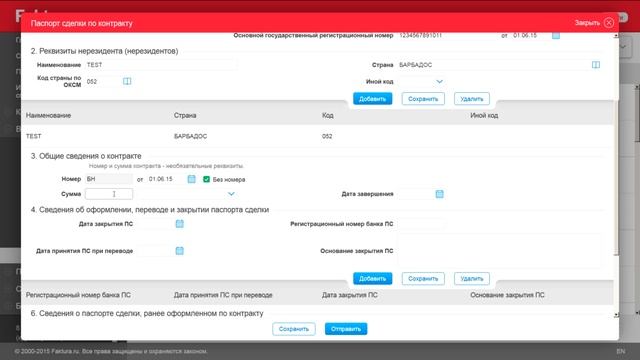Click БАРБАДОС cell in the non-residents table
Viewport: 640px width, 360px height.
click(x=190, y=136)
